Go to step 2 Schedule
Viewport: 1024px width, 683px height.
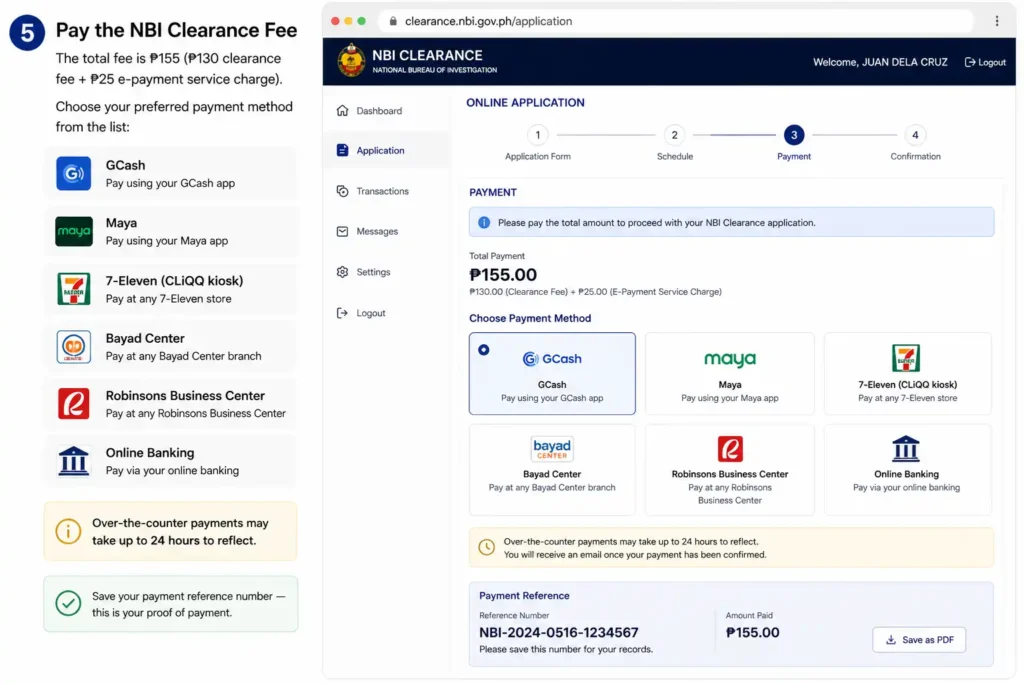point(675,144)
